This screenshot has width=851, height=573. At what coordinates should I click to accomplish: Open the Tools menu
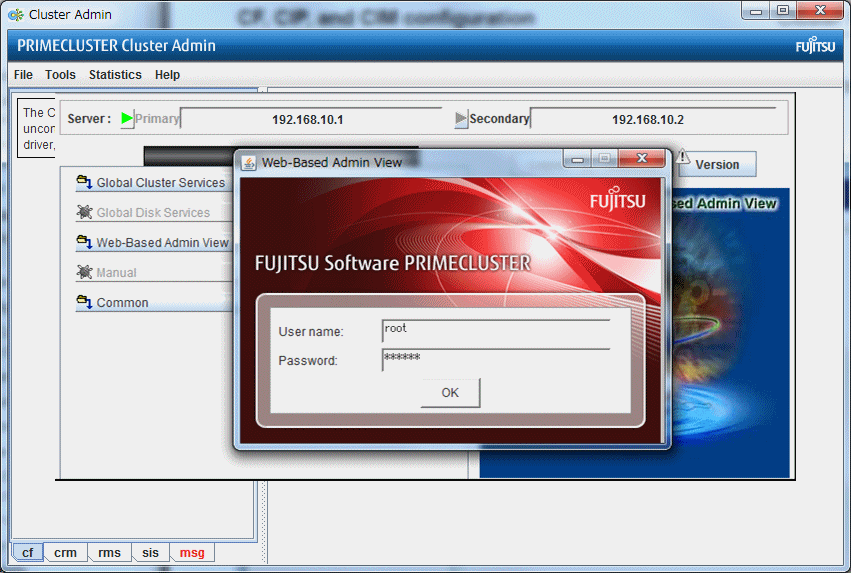(60, 74)
